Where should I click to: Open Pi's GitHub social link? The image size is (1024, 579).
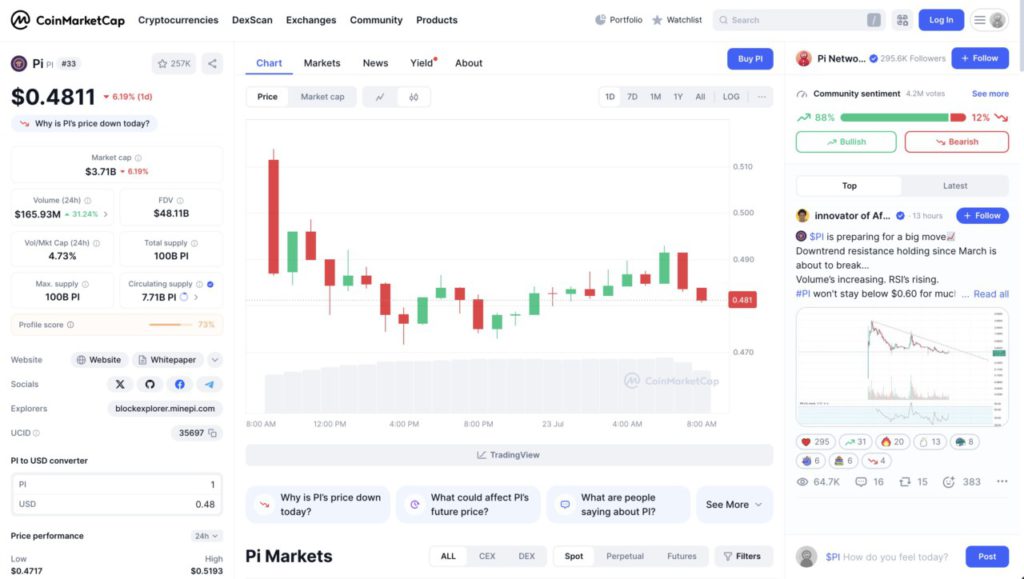click(150, 384)
